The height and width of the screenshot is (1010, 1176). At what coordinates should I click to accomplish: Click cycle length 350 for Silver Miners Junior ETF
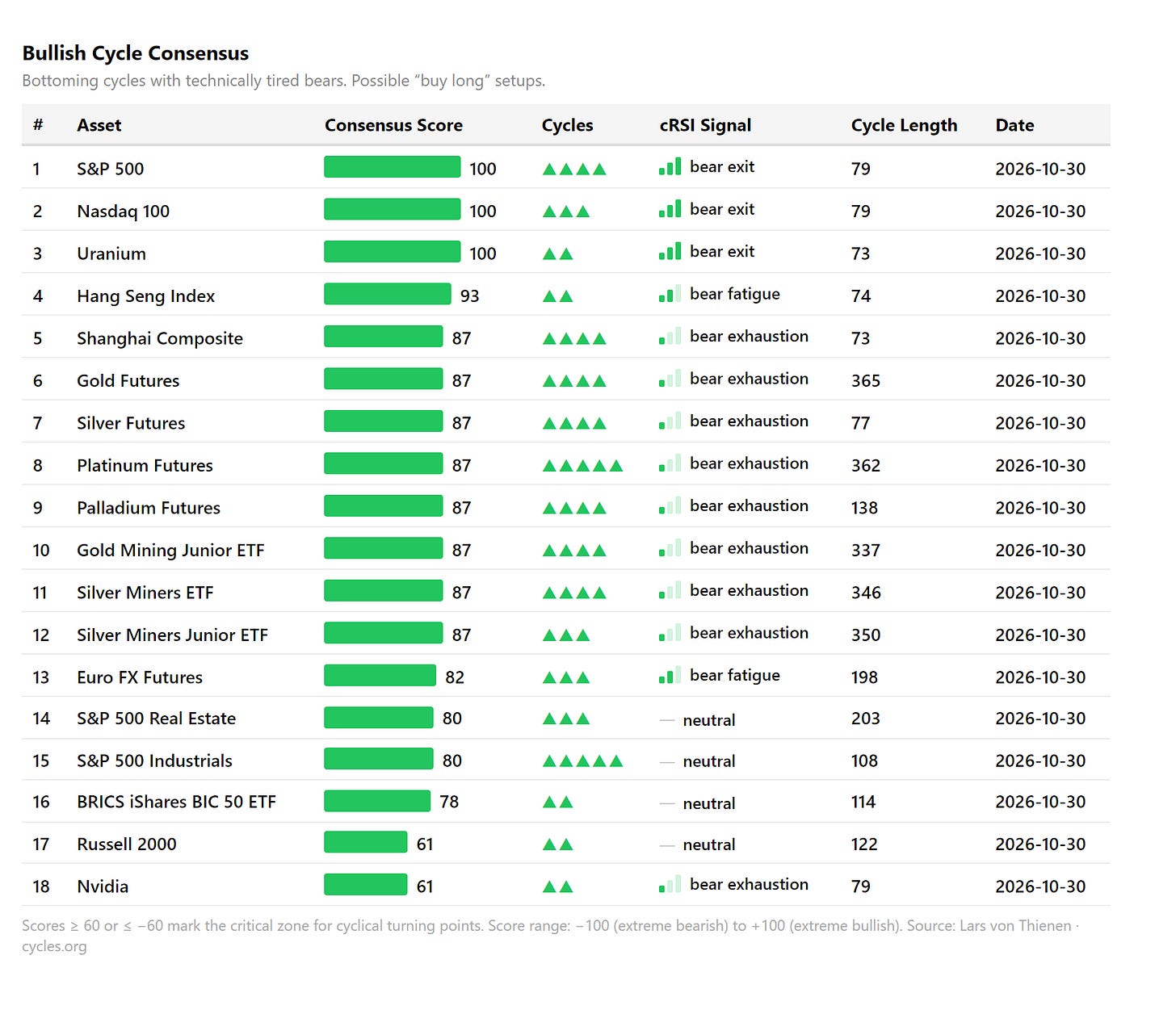click(866, 635)
